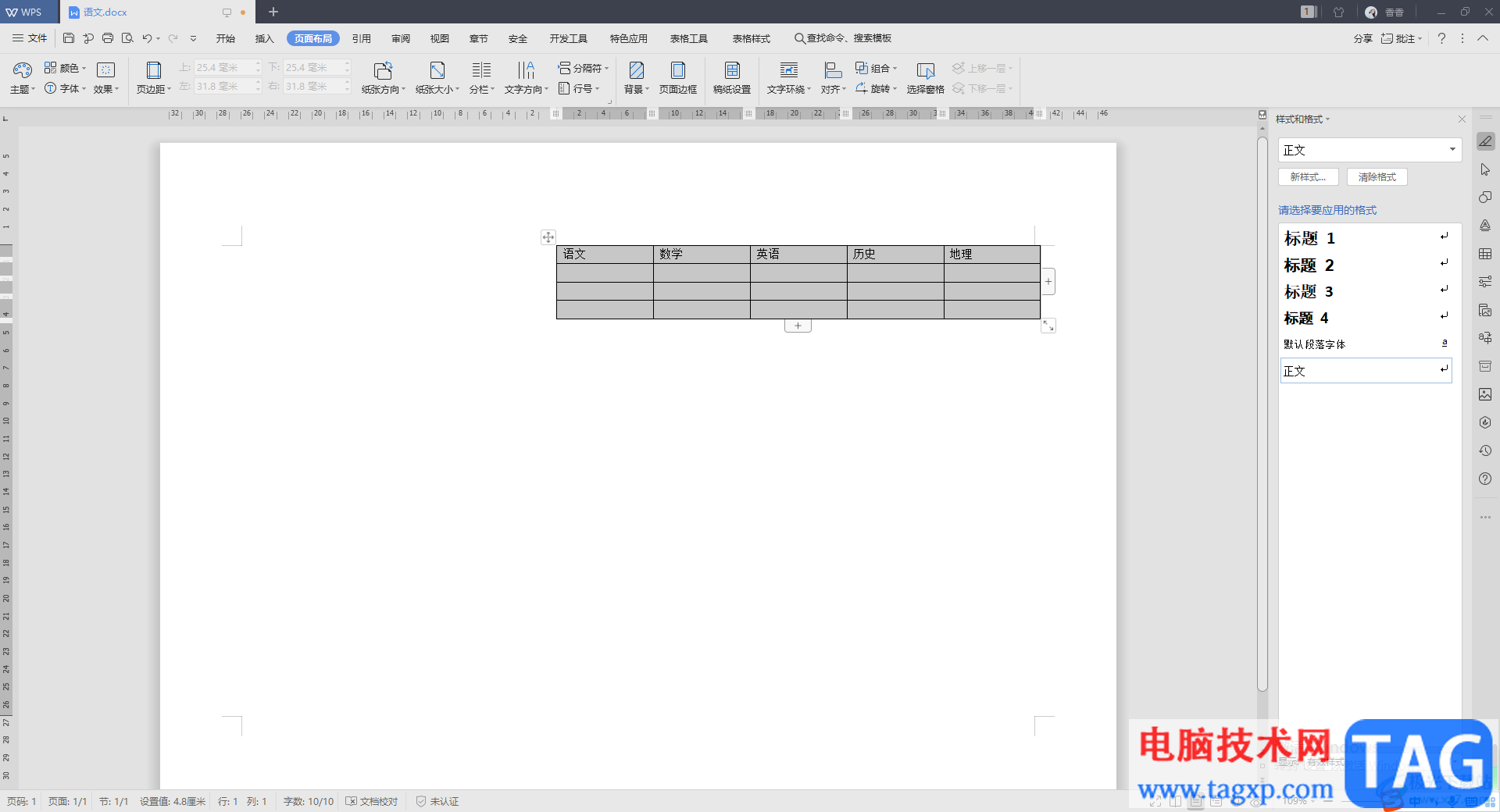The height and width of the screenshot is (812, 1500).
Task: Click the Print icon in quick access toolbar
Action: (108, 38)
